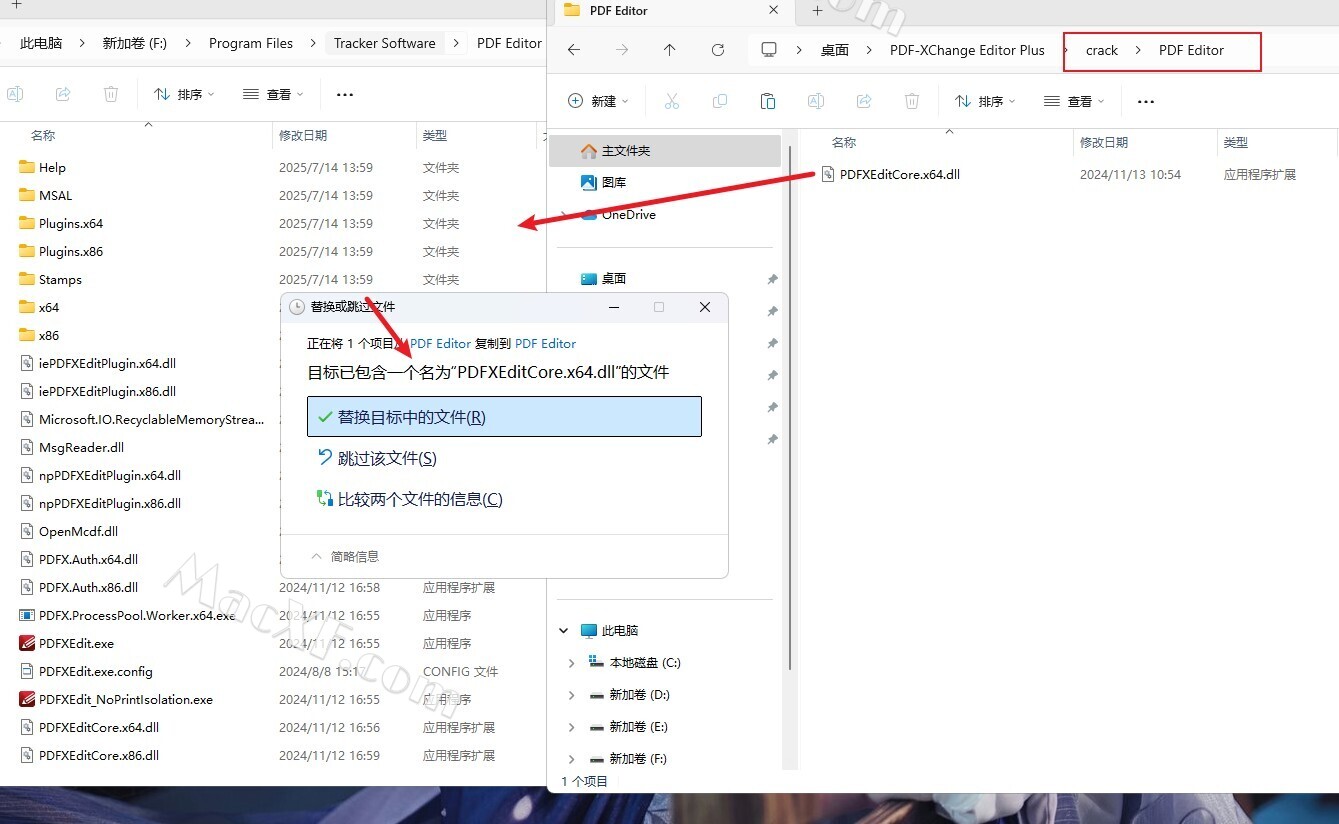Refresh the right PDF Editor window
1339x824 pixels.
coord(718,50)
